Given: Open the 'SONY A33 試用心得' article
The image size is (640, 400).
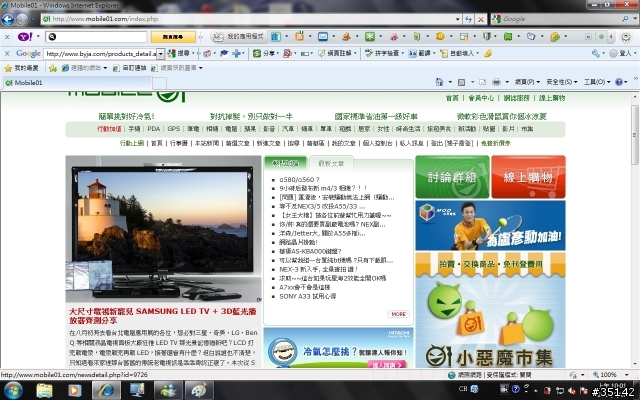Looking at the screenshot, I should [x=307, y=296].
